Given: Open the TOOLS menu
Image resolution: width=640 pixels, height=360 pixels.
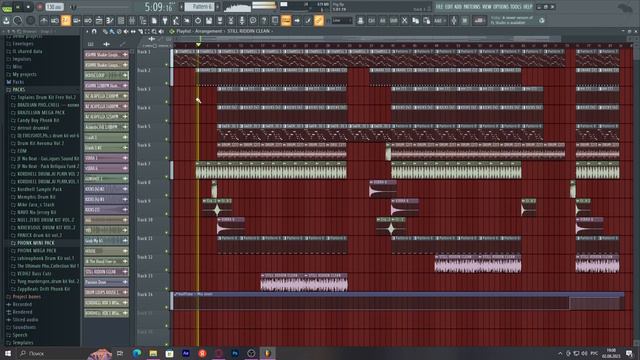Looking at the screenshot, I should click(516, 7).
